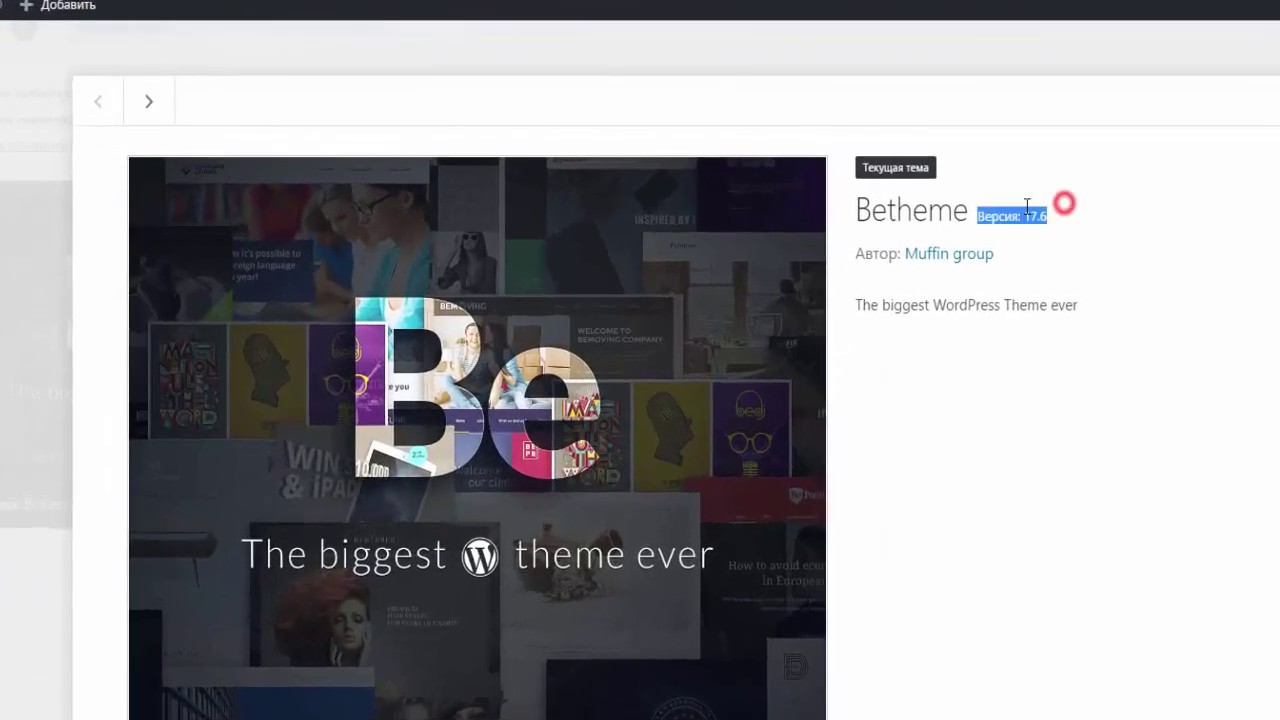The width and height of the screenshot is (1280, 720).
Task: Open the Добавить admin bar menu
Action: click(58, 6)
